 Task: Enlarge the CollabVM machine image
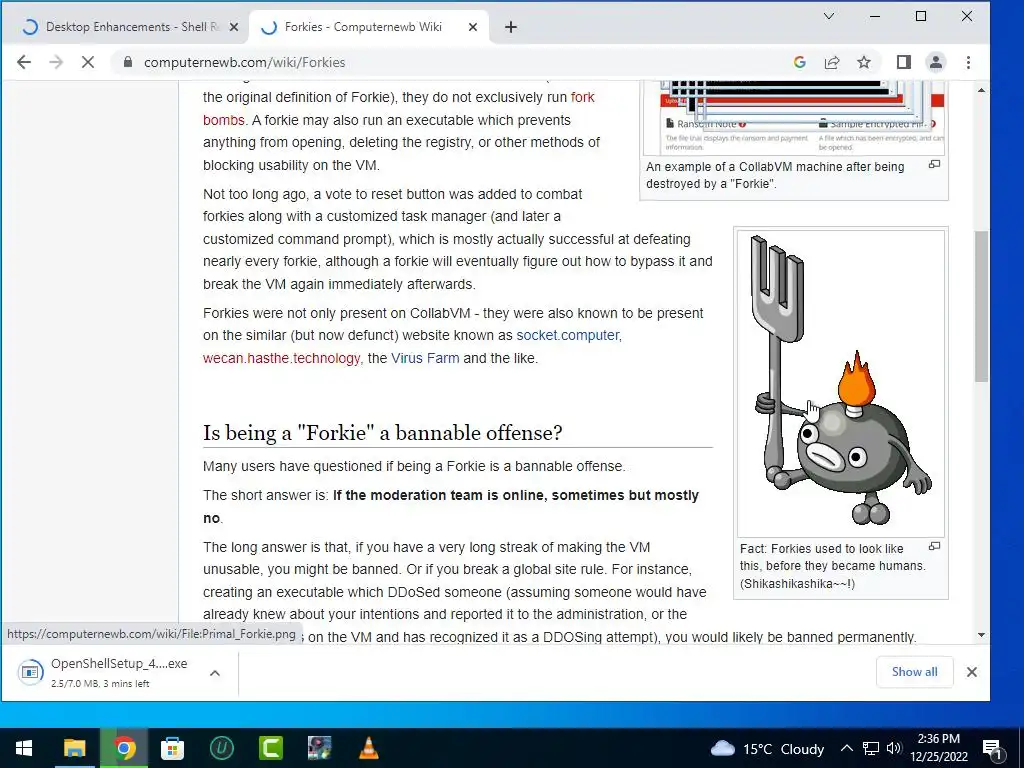pos(935,165)
